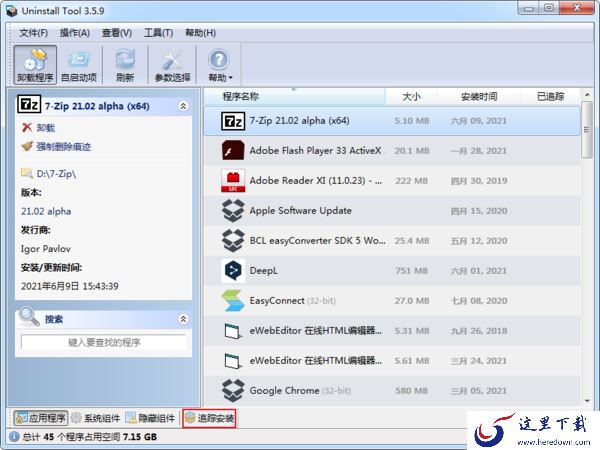
Task: Click the info icon in status bar
Action: [14, 437]
